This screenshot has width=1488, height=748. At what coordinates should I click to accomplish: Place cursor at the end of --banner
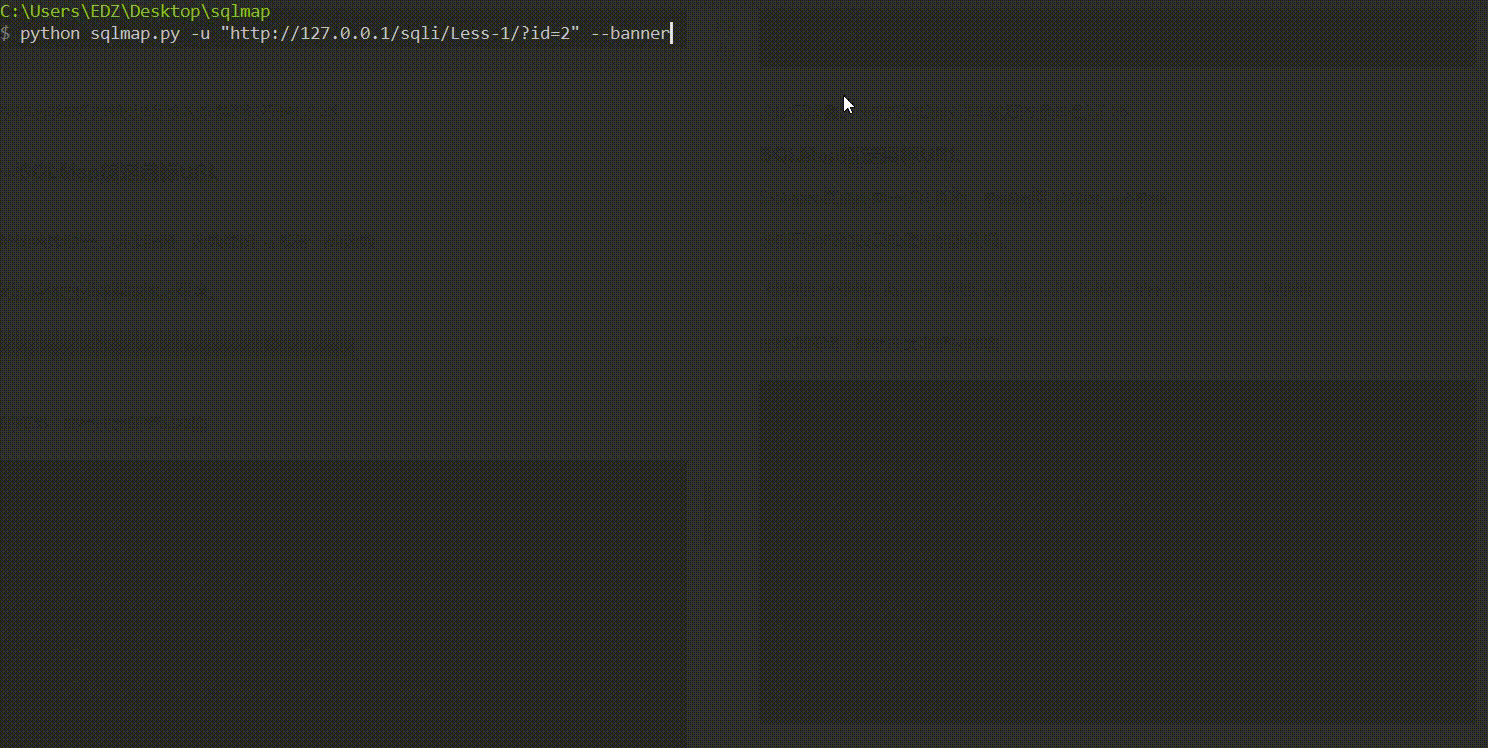click(x=671, y=34)
